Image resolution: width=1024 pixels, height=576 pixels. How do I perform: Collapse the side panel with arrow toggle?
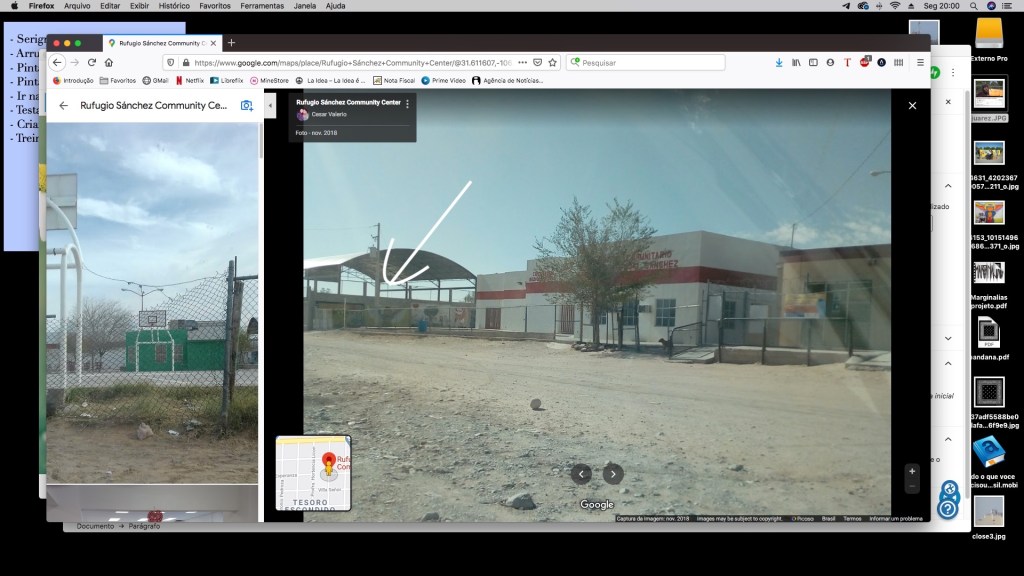(x=269, y=105)
